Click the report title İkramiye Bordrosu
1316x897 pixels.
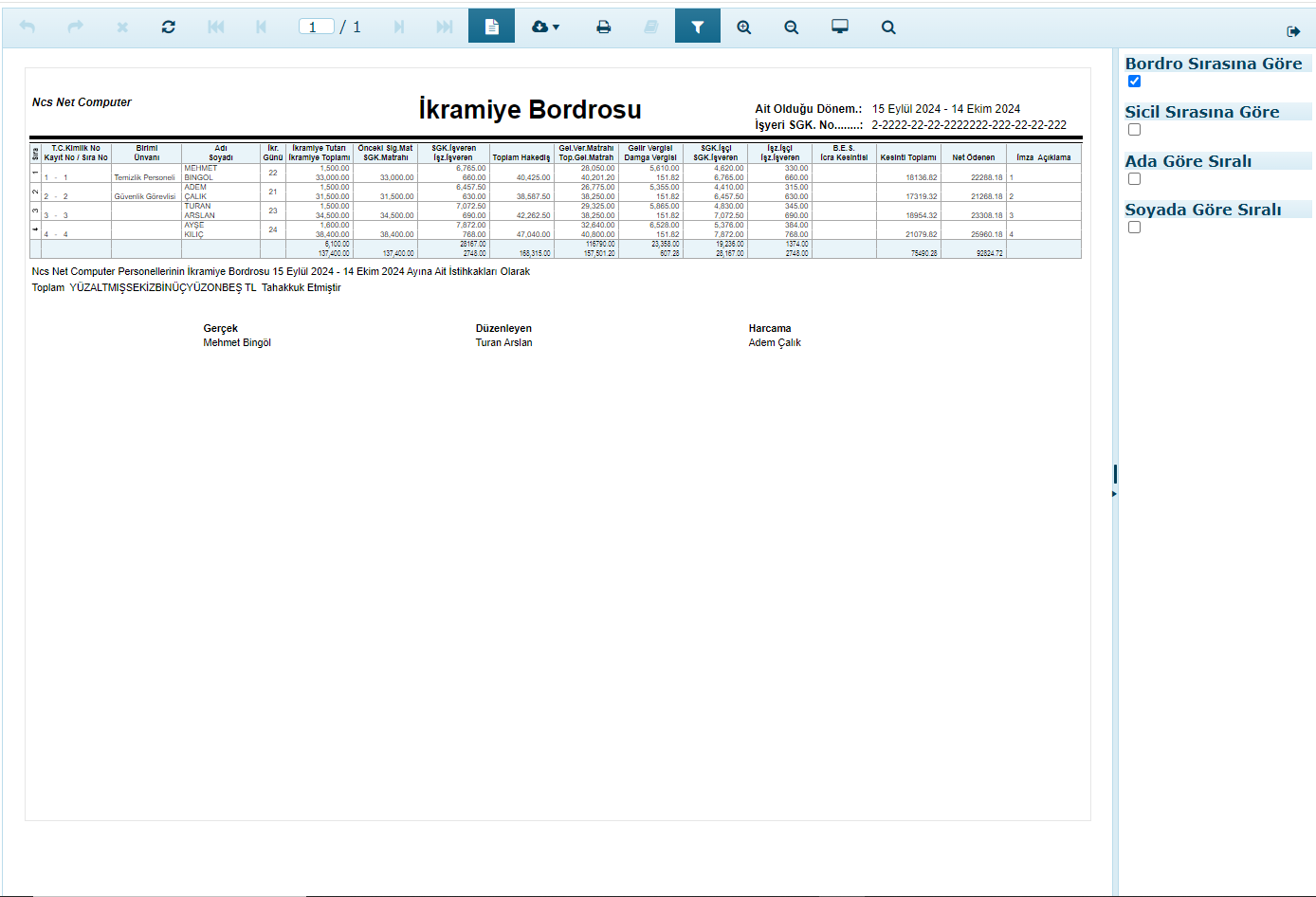[x=530, y=109]
